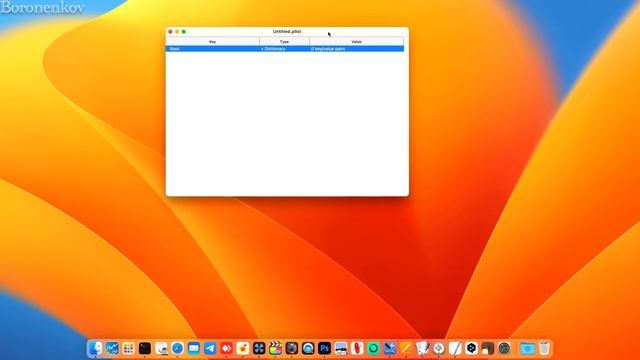Close the Untitled.plist window
640x360 pixels.
click(x=170, y=31)
